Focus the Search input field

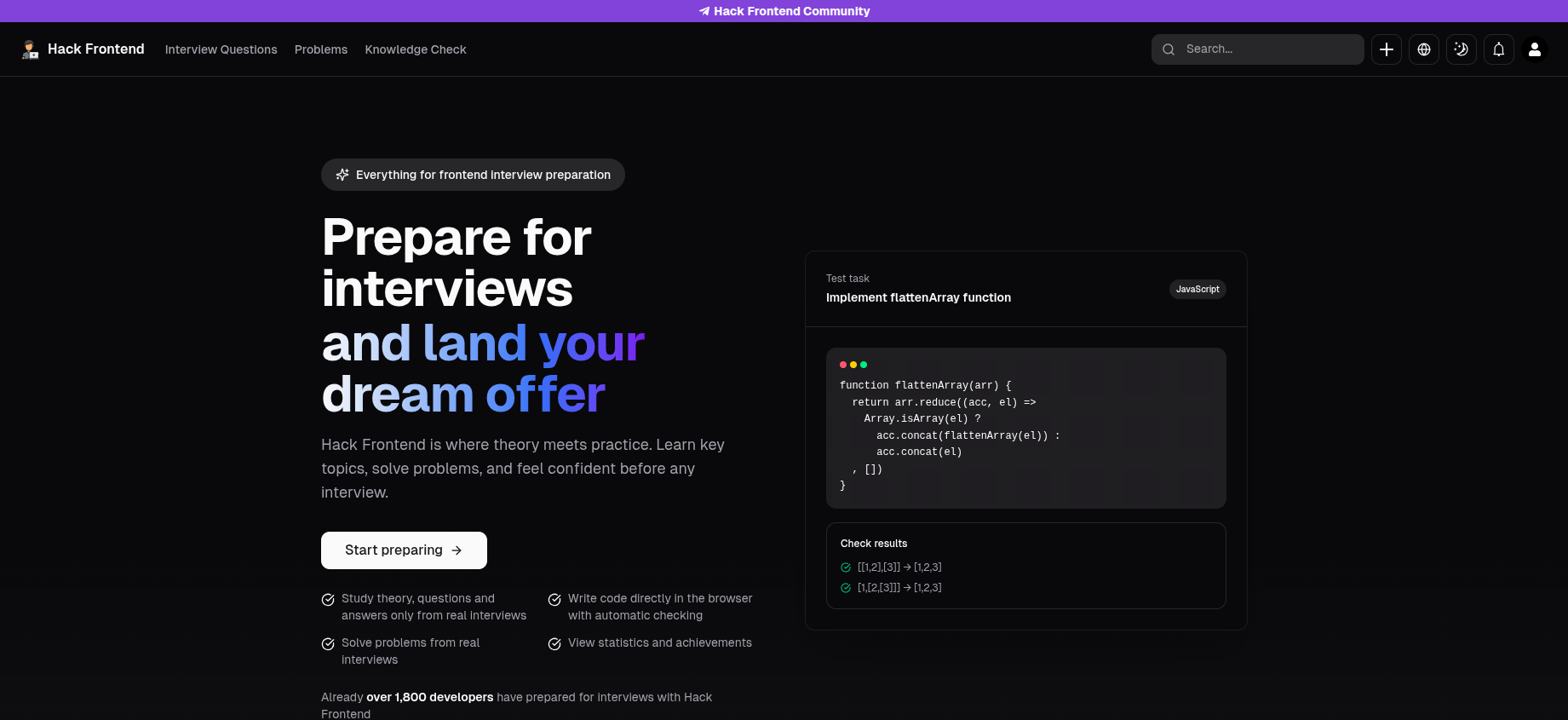pyautogui.click(x=1258, y=49)
